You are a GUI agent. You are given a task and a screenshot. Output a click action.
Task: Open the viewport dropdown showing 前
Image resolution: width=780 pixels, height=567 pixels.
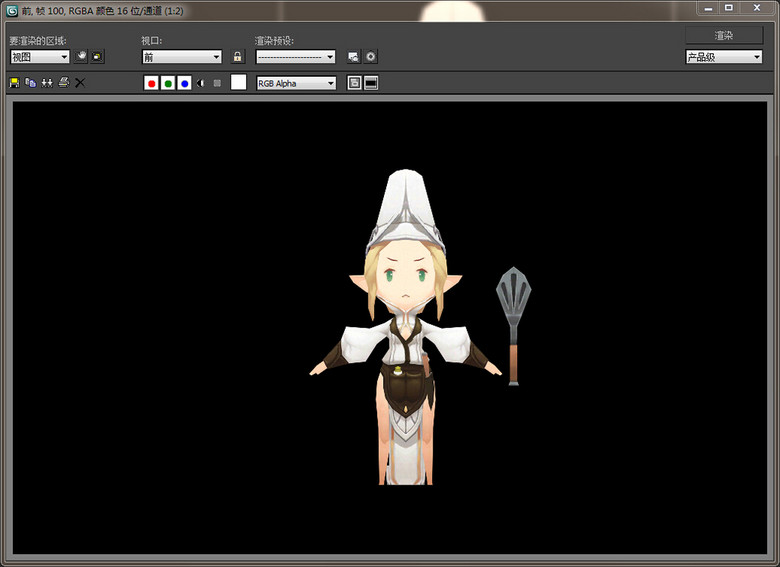point(182,57)
